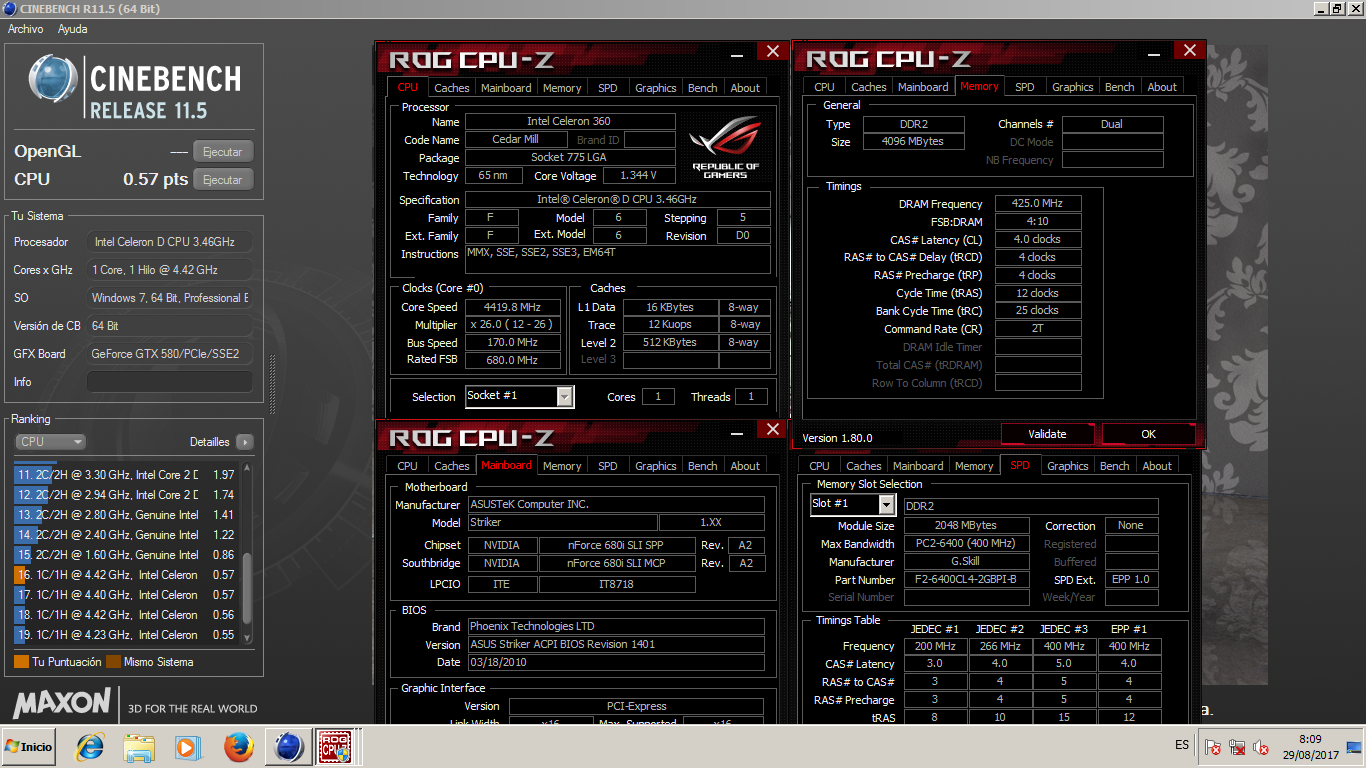Open Graphics tab in the CPU window
Image resolution: width=1366 pixels, height=768 pixels.
pos(656,88)
